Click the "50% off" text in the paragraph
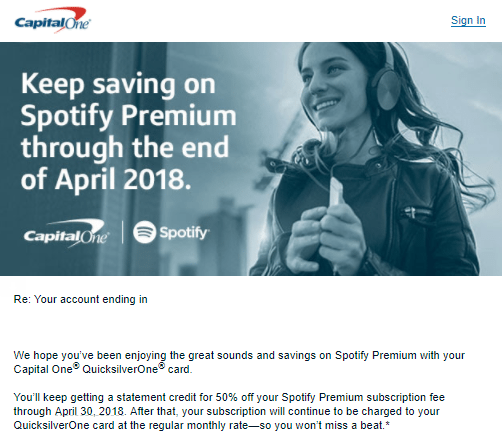502x441 pixels. 235,397
